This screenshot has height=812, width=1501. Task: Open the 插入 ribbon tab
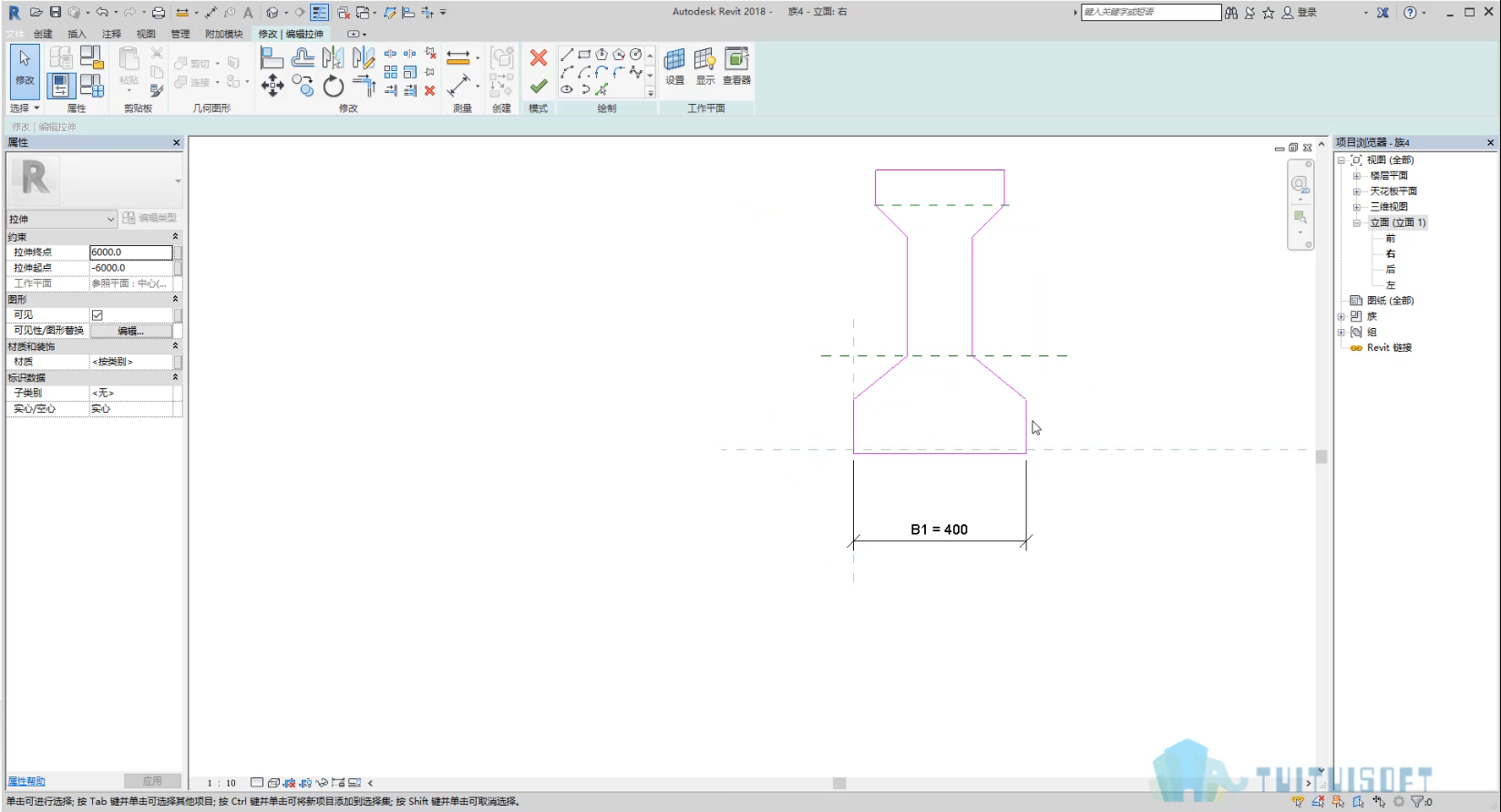(77, 34)
